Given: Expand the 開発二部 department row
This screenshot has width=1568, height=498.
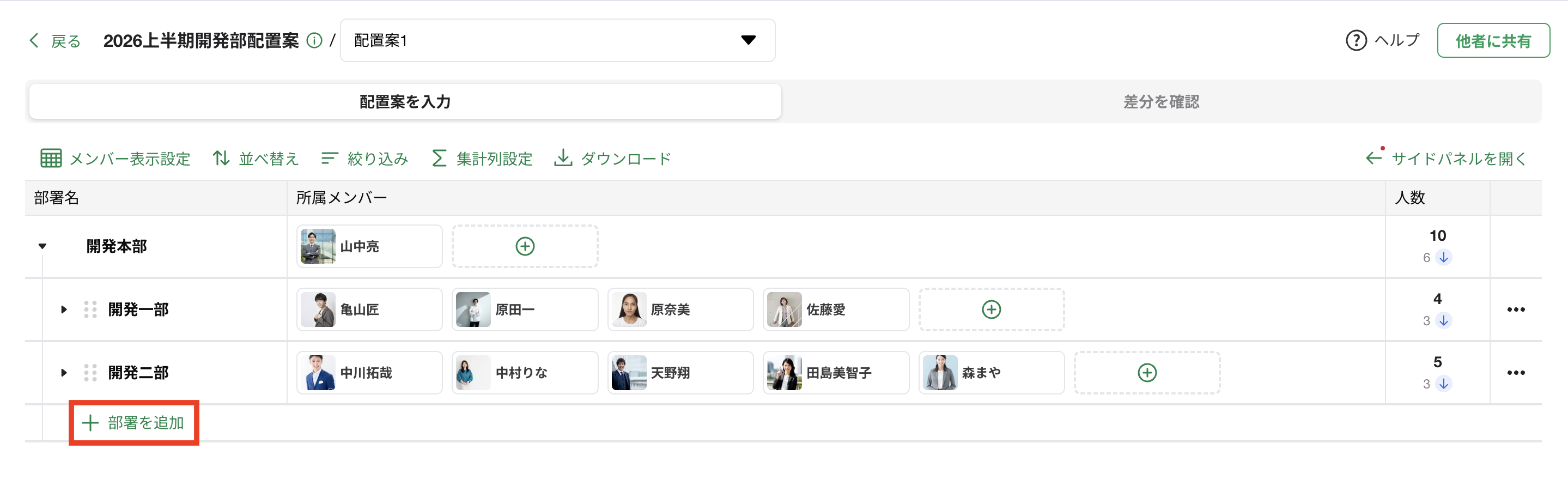Looking at the screenshot, I should [64, 373].
